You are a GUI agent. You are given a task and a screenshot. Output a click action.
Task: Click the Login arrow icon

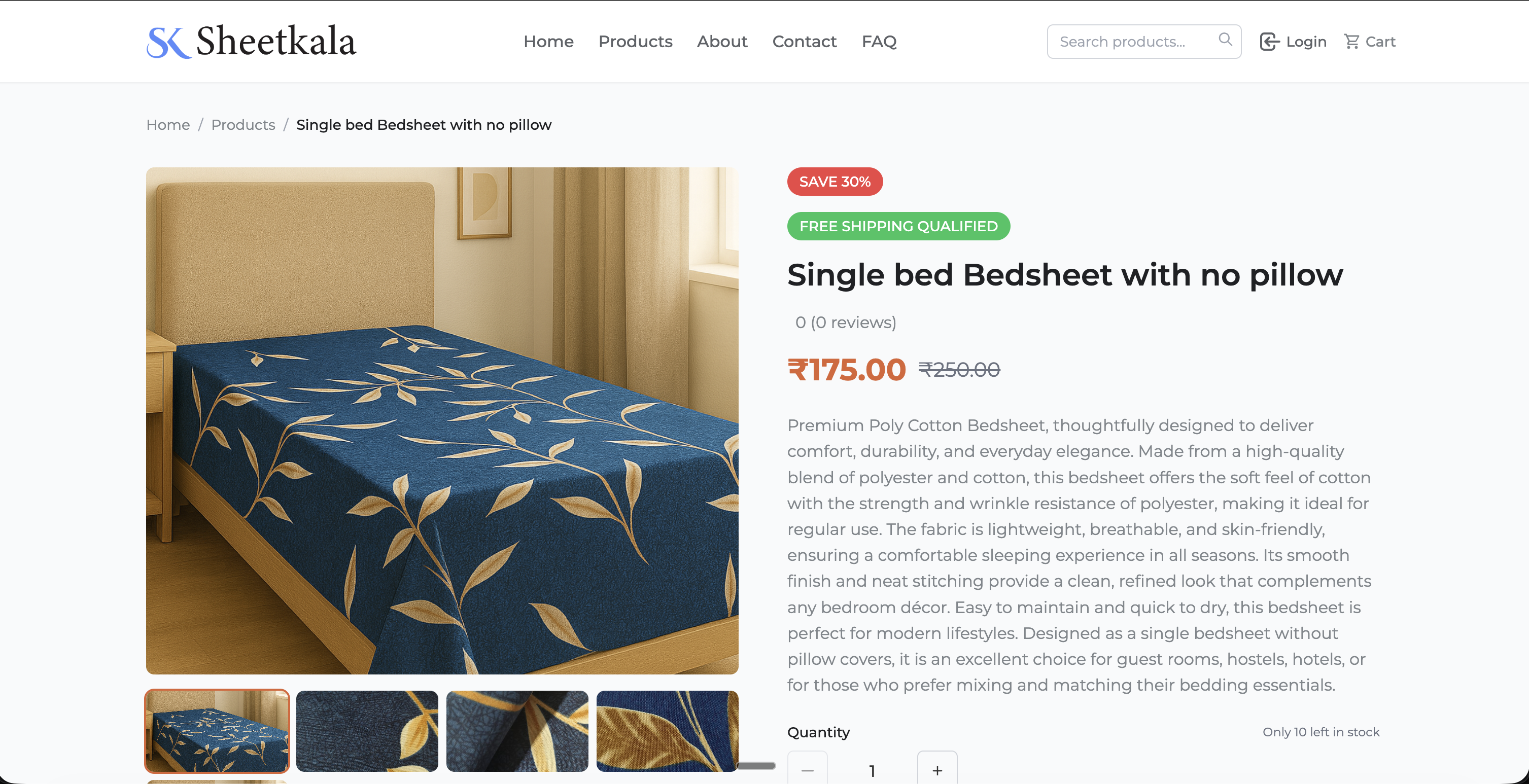(x=1268, y=42)
